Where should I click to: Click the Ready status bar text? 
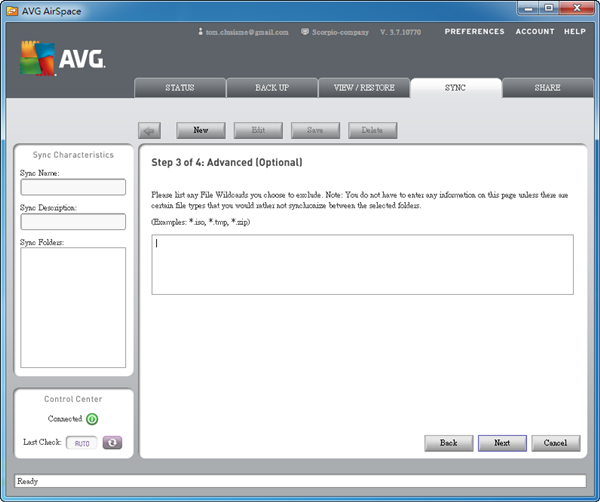click(x=28, y=481)
